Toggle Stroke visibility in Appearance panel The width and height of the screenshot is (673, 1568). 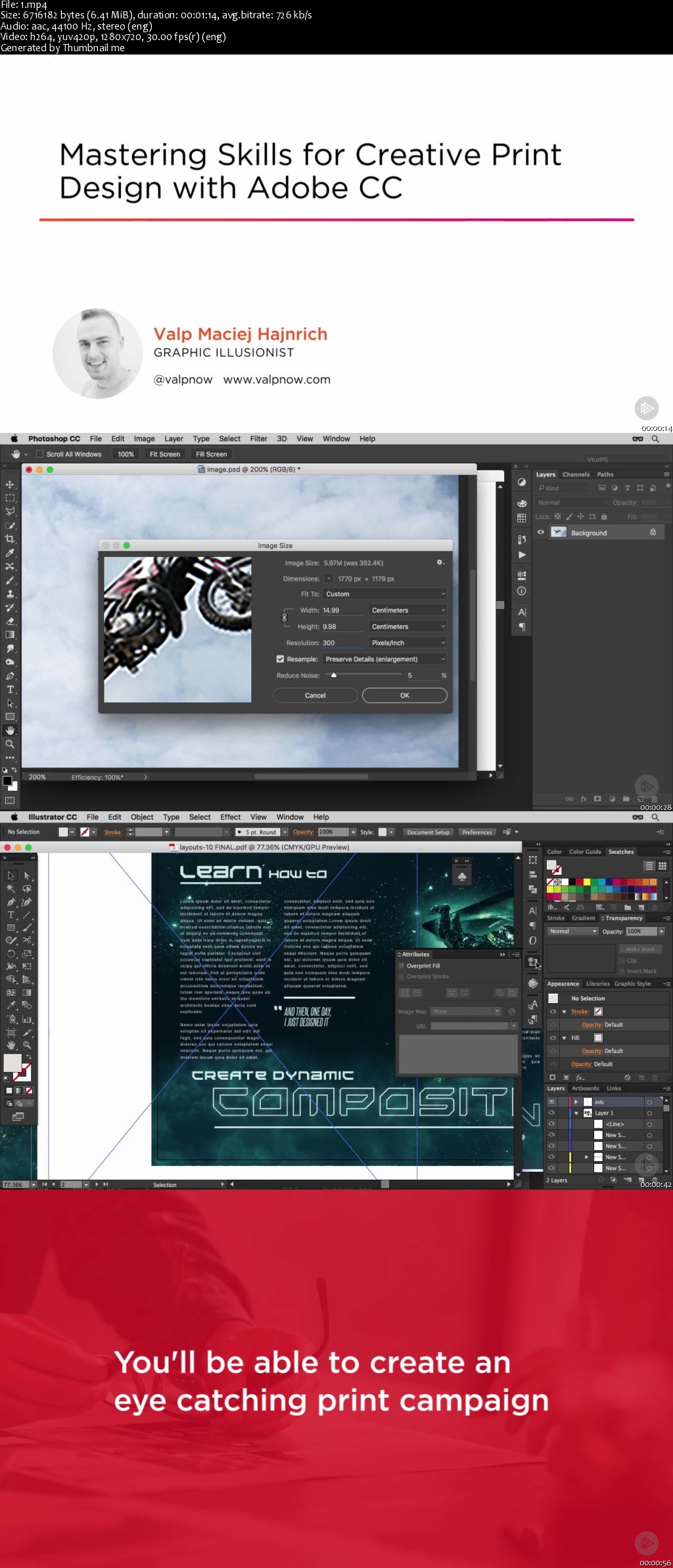coord(553,1012)
